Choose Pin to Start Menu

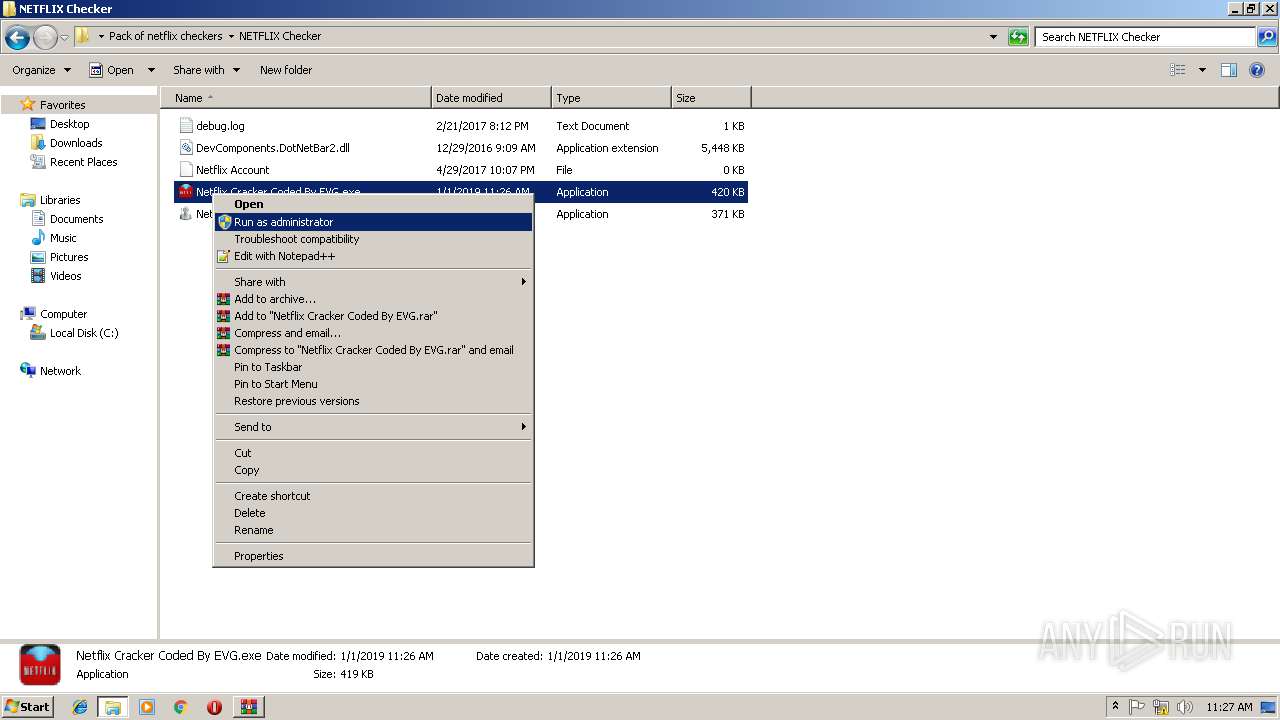click(x=374, y=384)
